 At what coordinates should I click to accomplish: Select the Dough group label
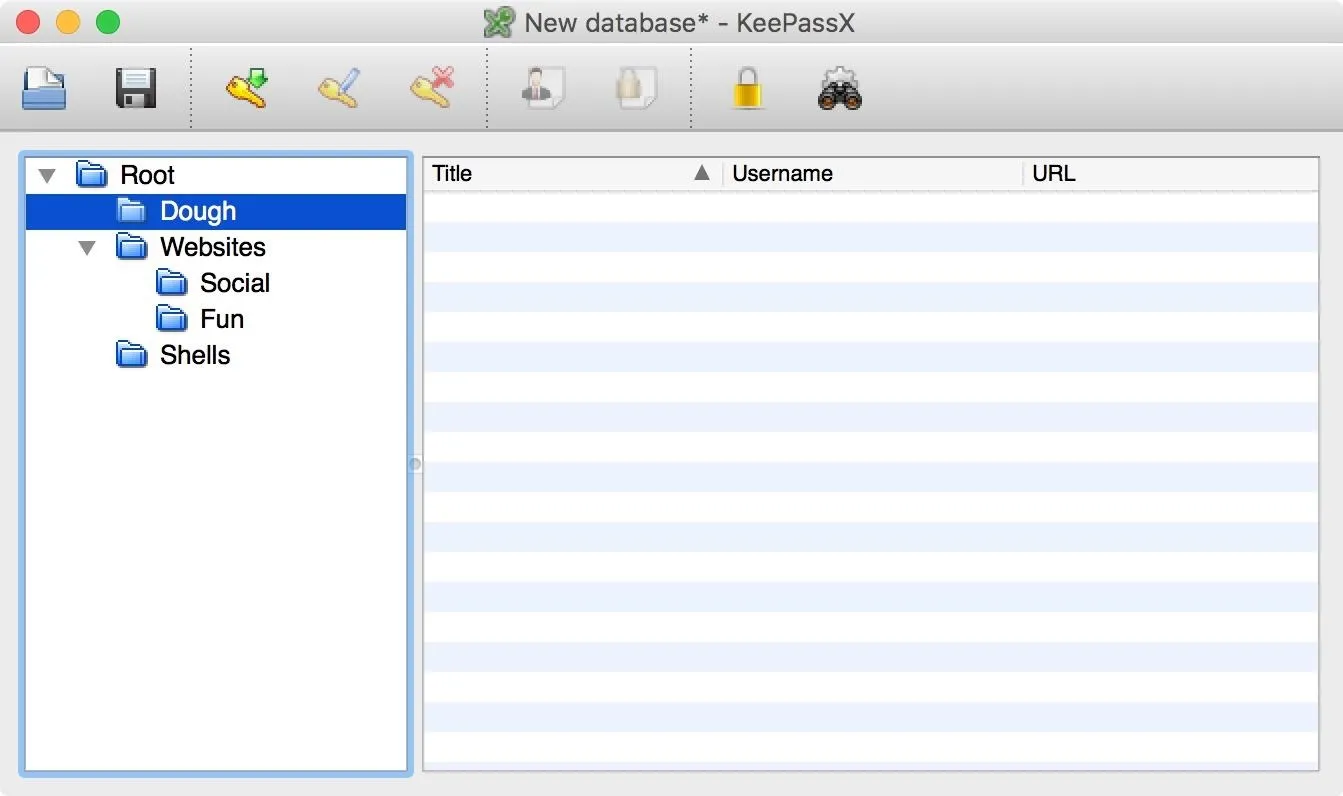pyautogui.click(x=198, y=211)
